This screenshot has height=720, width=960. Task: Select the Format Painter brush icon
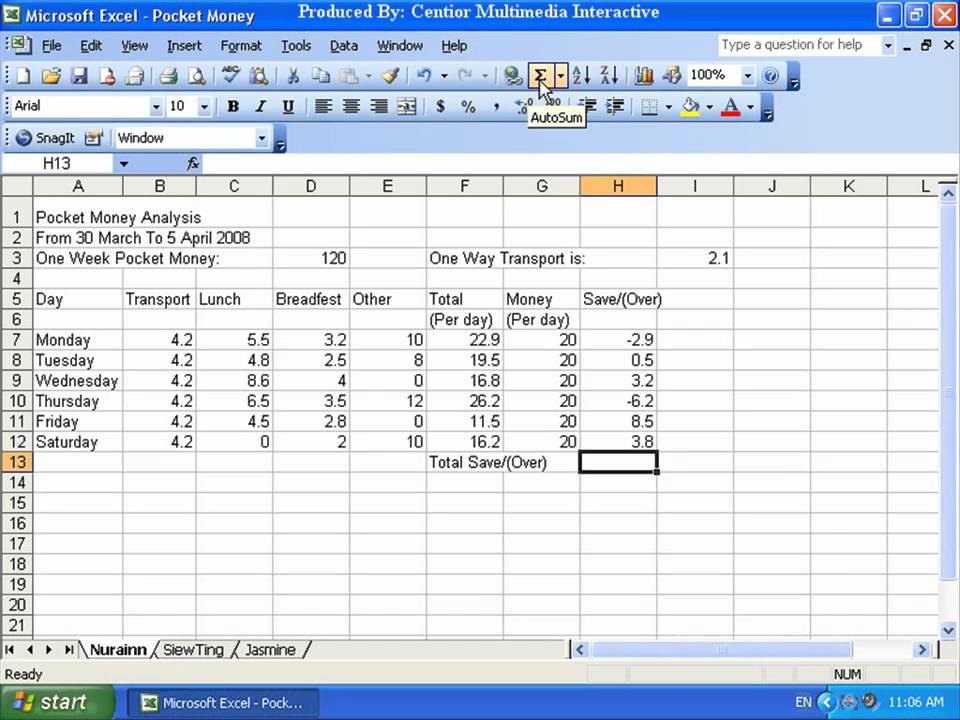(x=391, y=76)
